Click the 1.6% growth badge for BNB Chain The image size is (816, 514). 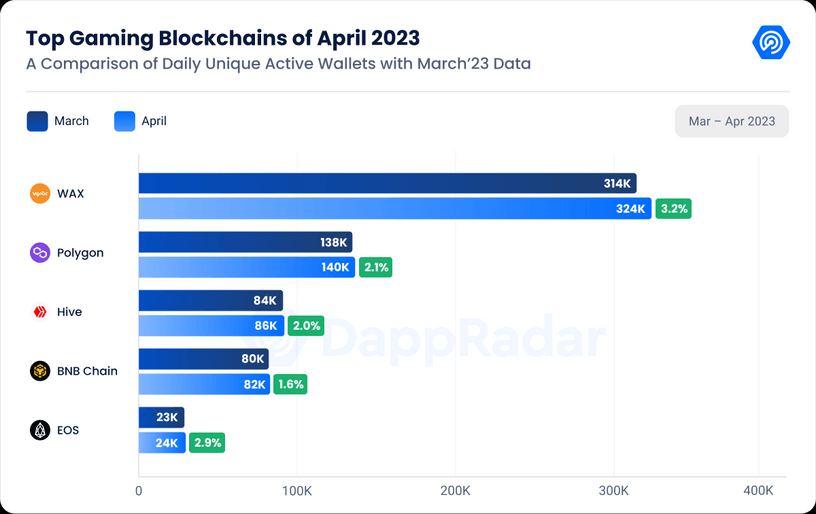coord(290,384)
